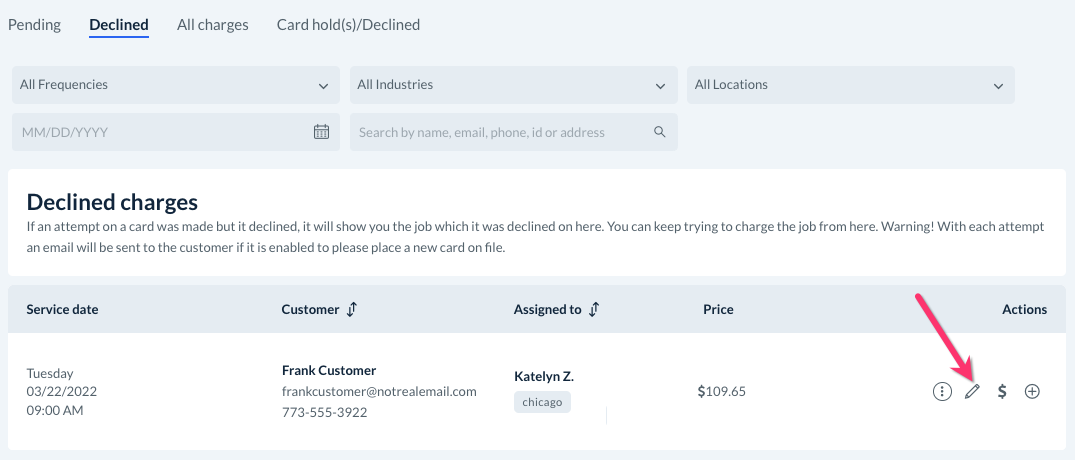Click assigned provider Katelyn Z.
This screenshot has height=460, width=1075.
click(543, 376)
